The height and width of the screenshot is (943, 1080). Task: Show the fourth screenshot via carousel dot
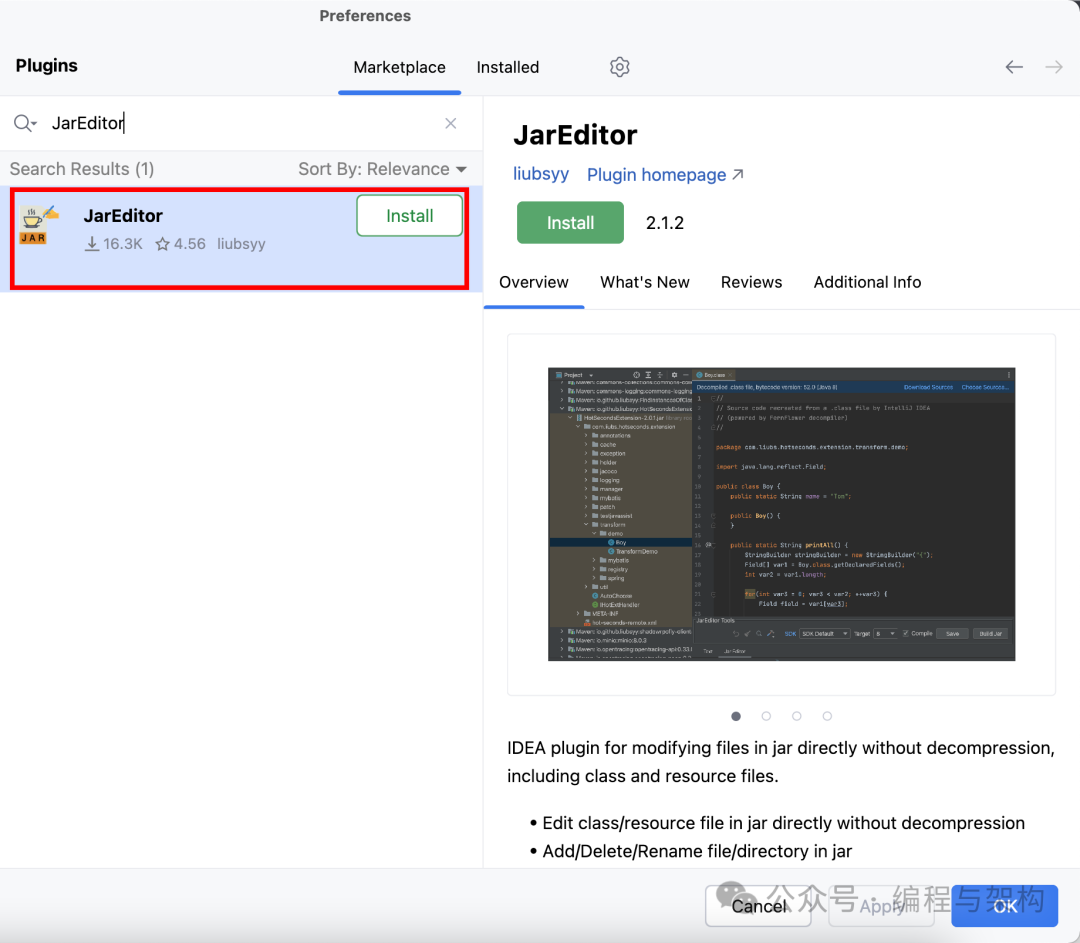pyautogui.click(x=827, y=716)
